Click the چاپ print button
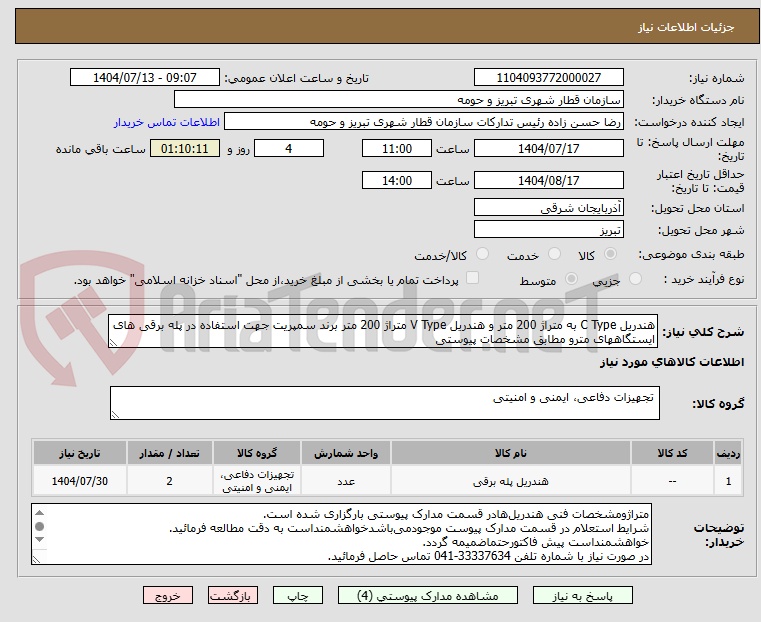Viewport: 761px width, 622px height. pyautogui.click(x=298, y=595)
